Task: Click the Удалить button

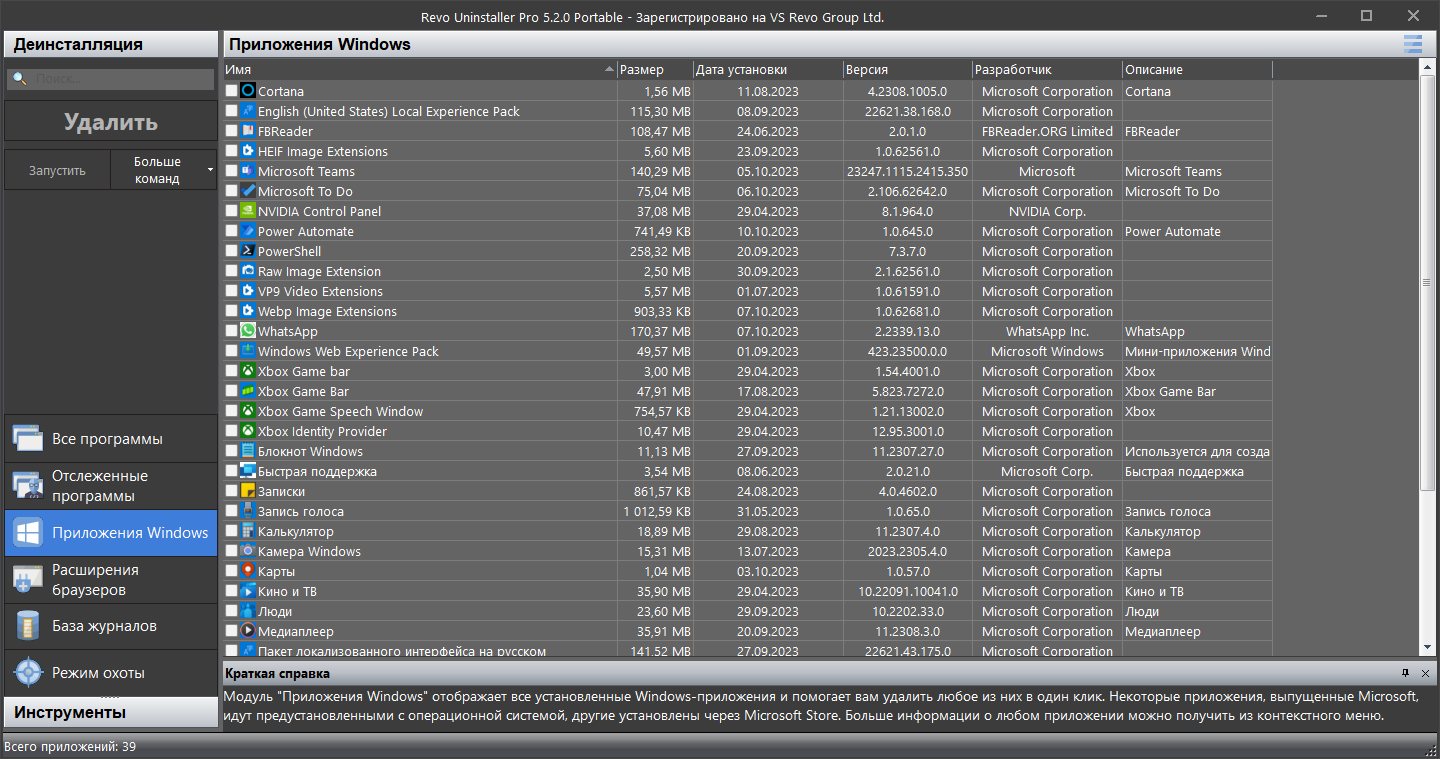Action: tap(111, 122)
